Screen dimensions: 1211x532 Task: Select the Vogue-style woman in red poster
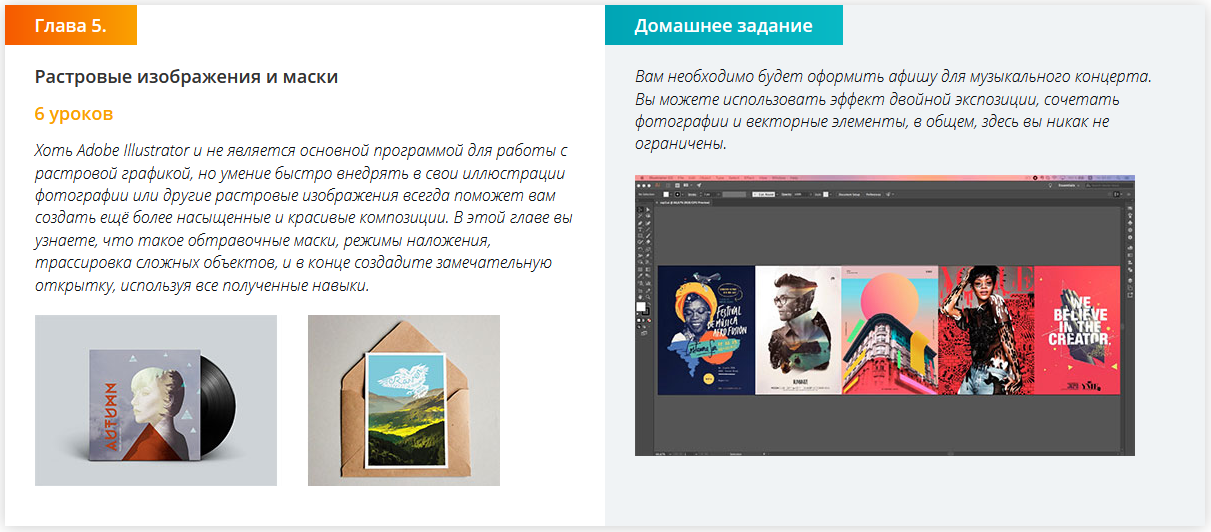[x=986, y=330]
